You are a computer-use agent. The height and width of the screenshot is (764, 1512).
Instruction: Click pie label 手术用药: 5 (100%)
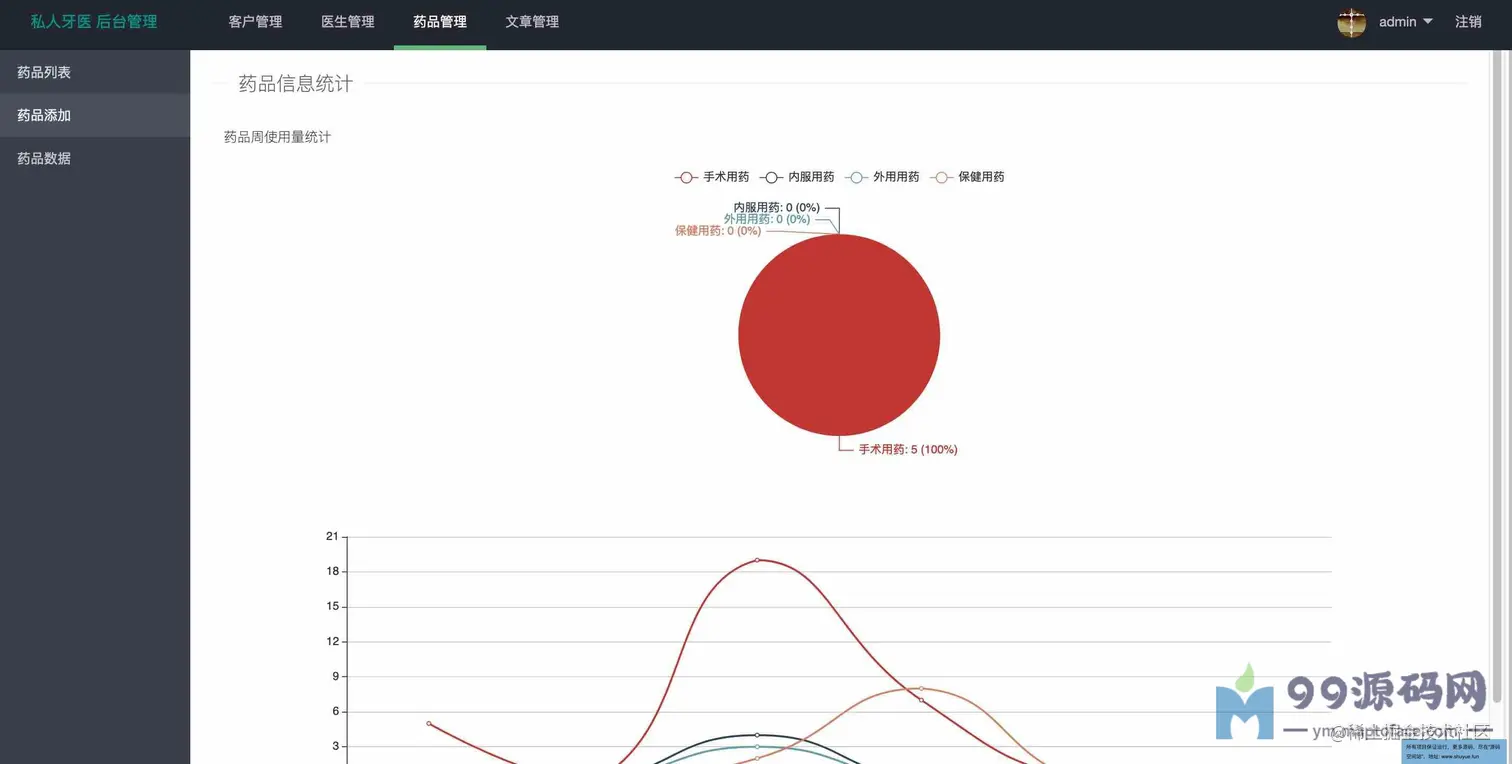908,450
